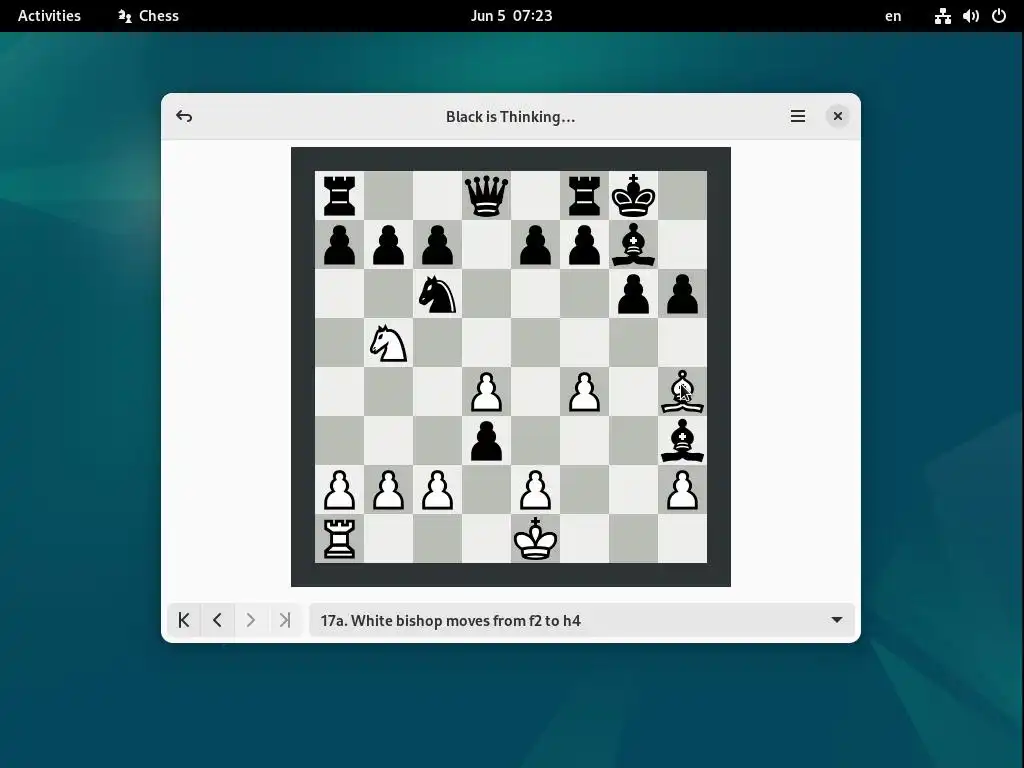Viewport: 1024px width, 768px height.
Task: Click the power icon in top bar
Action: tap(999, 16)
